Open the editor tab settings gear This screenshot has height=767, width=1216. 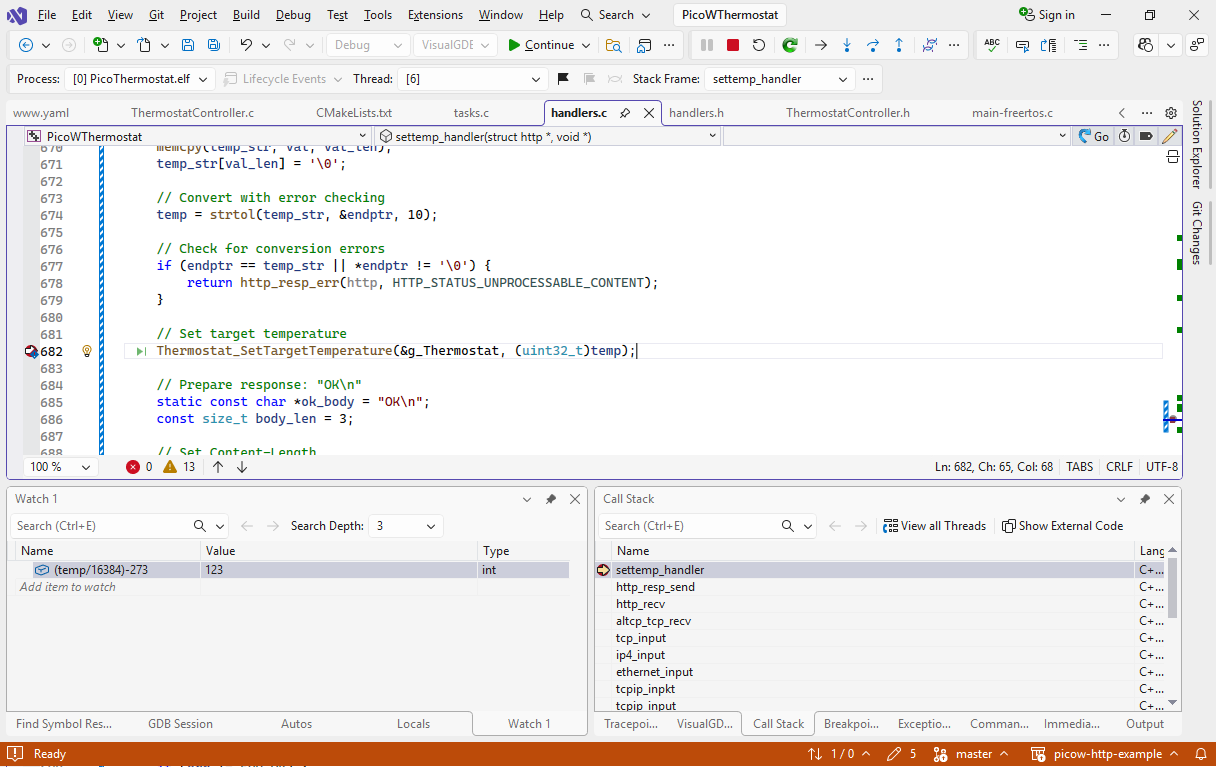tap(1171, 113)
